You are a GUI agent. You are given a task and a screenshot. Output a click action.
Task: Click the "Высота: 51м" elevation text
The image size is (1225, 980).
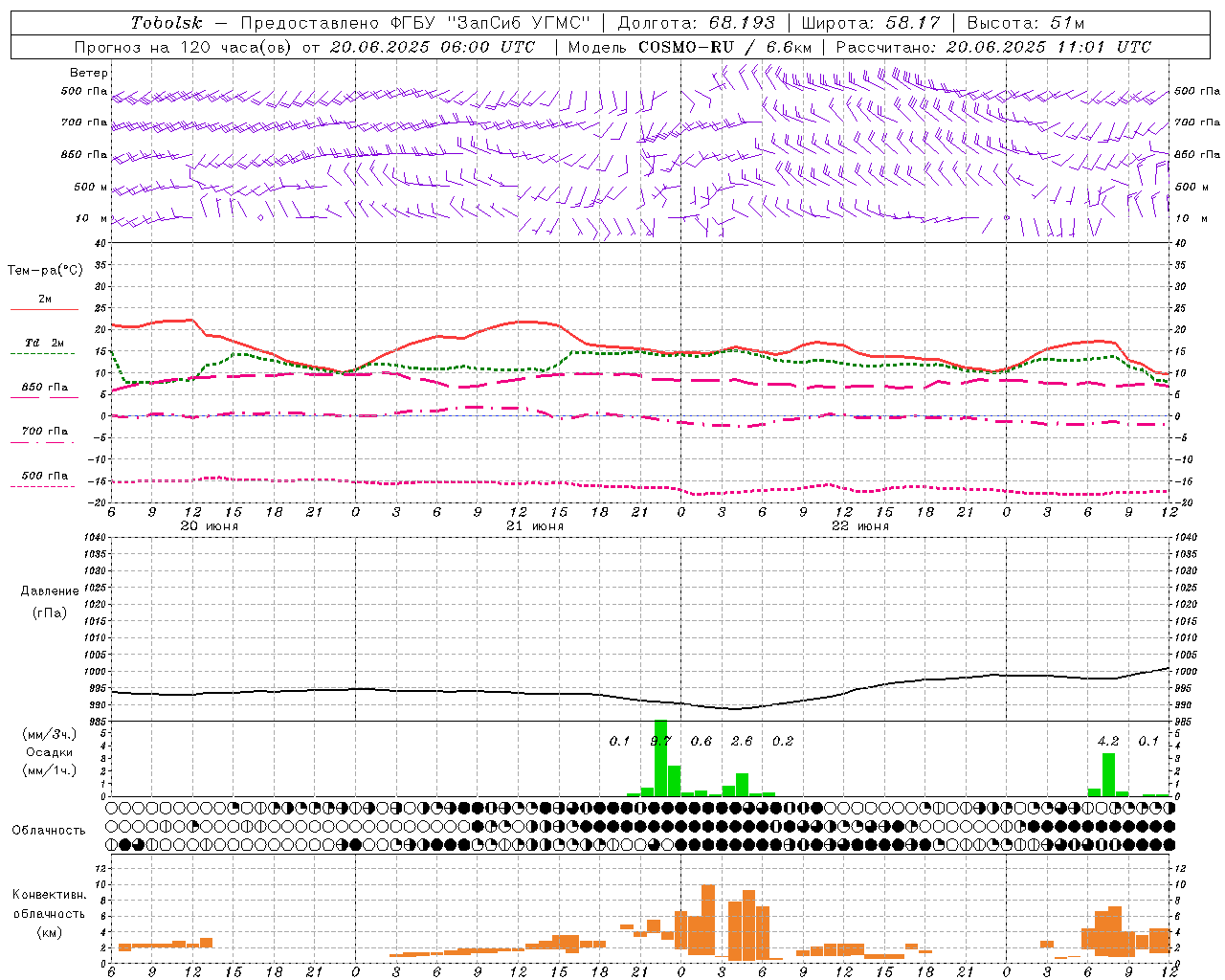(x=1026, y=23)
